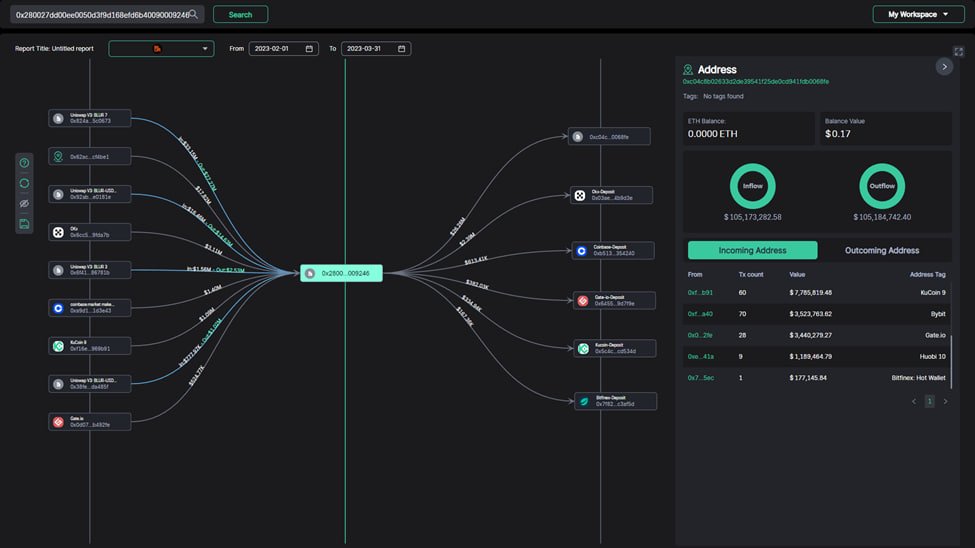Open the 0xf...a40 Bybit address link
This screenshot has height=548, width=975.
(x=700, y=314)
